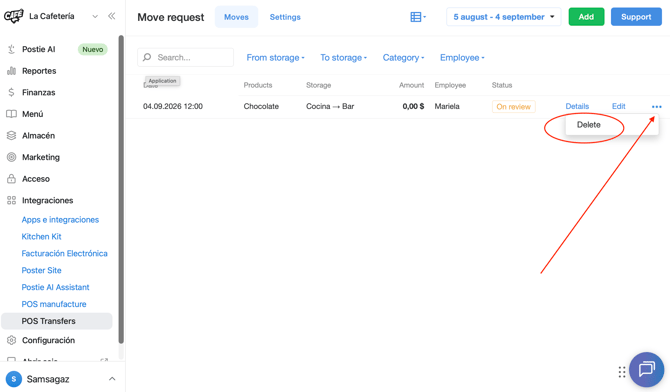Open the three-dot row actions menu
Viewport: 670px width, 392px height.
click(x=657, y=106)
